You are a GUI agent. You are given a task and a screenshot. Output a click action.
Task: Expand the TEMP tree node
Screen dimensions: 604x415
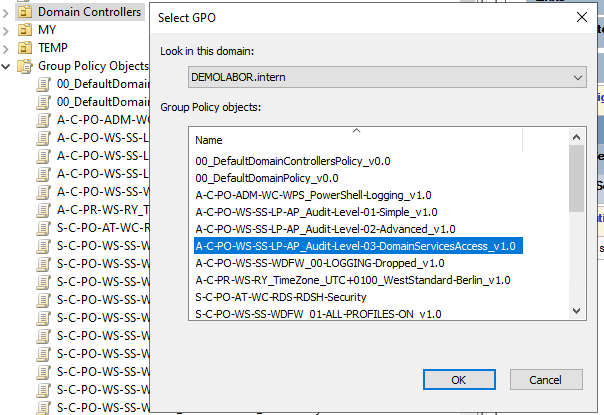coord(7,48)
